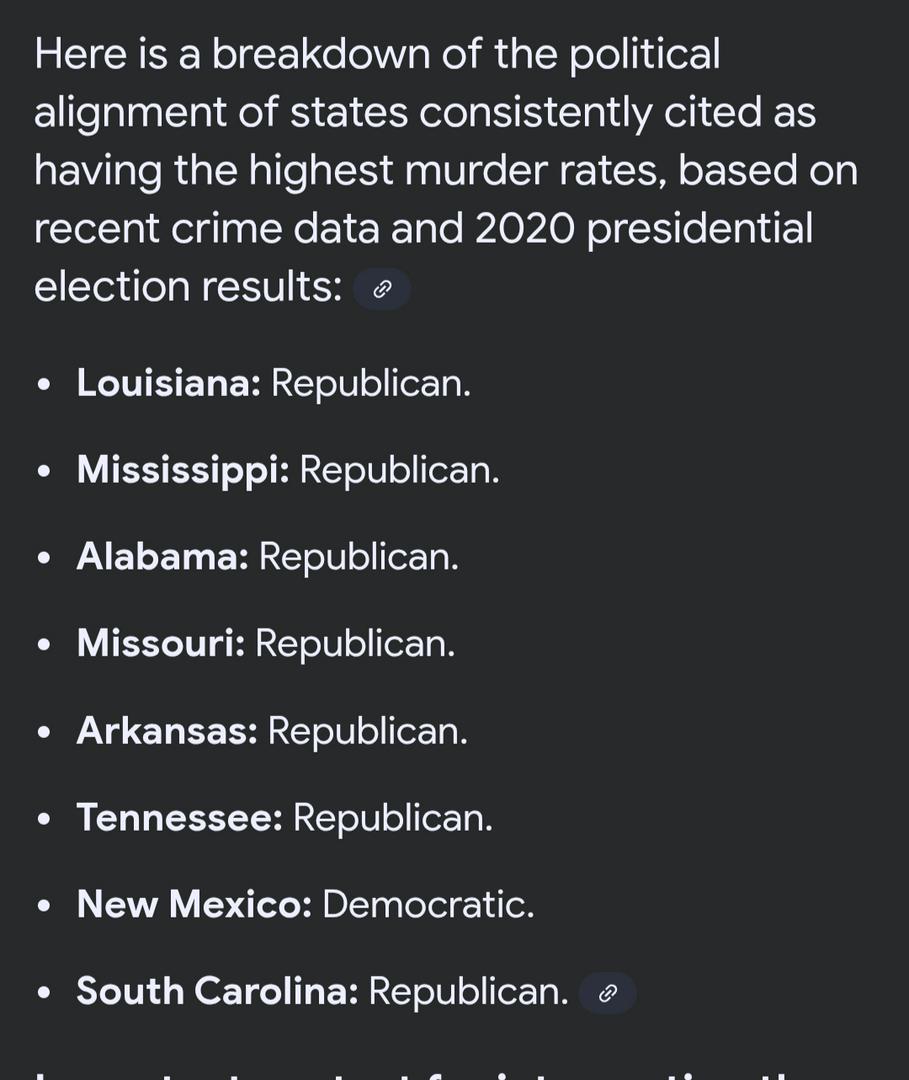Select "Republican" after Mississippi
This screenshot has width=909, height=1080.
point(399,470)
